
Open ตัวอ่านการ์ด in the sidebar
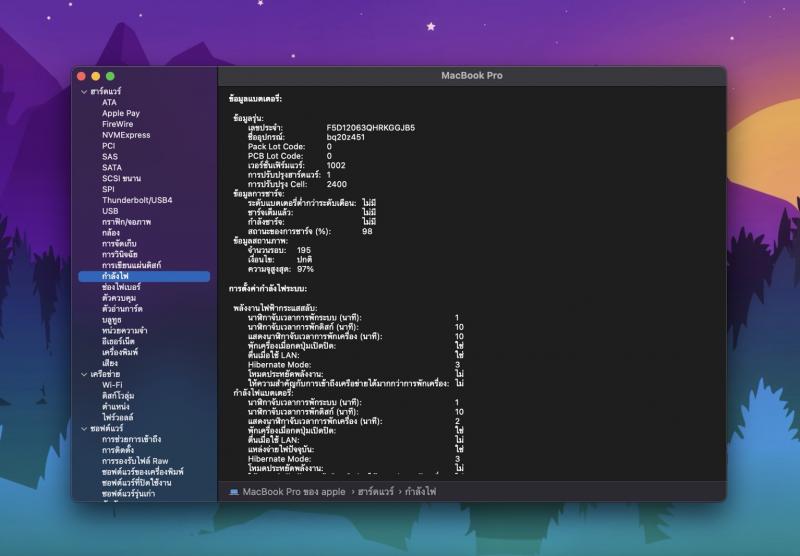[x=122, y=309]
